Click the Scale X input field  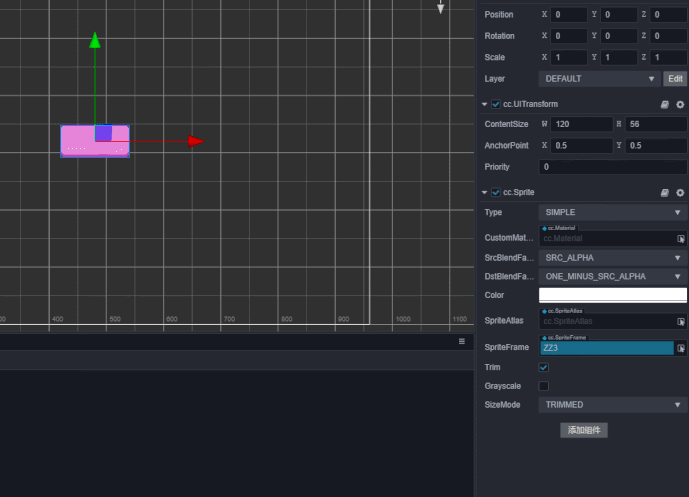pos(569,58)
